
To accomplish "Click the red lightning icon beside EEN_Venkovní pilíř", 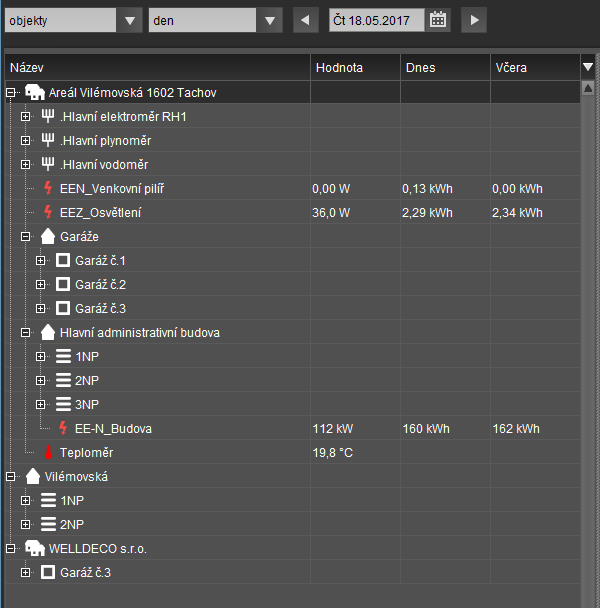I will tap(47, 189).
